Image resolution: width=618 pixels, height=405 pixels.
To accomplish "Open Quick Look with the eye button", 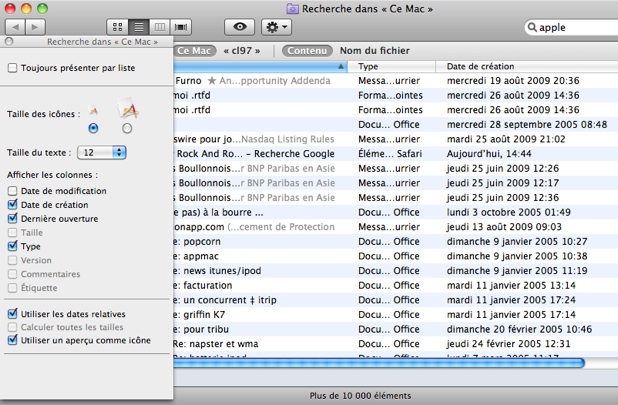I will coord(240,27).
